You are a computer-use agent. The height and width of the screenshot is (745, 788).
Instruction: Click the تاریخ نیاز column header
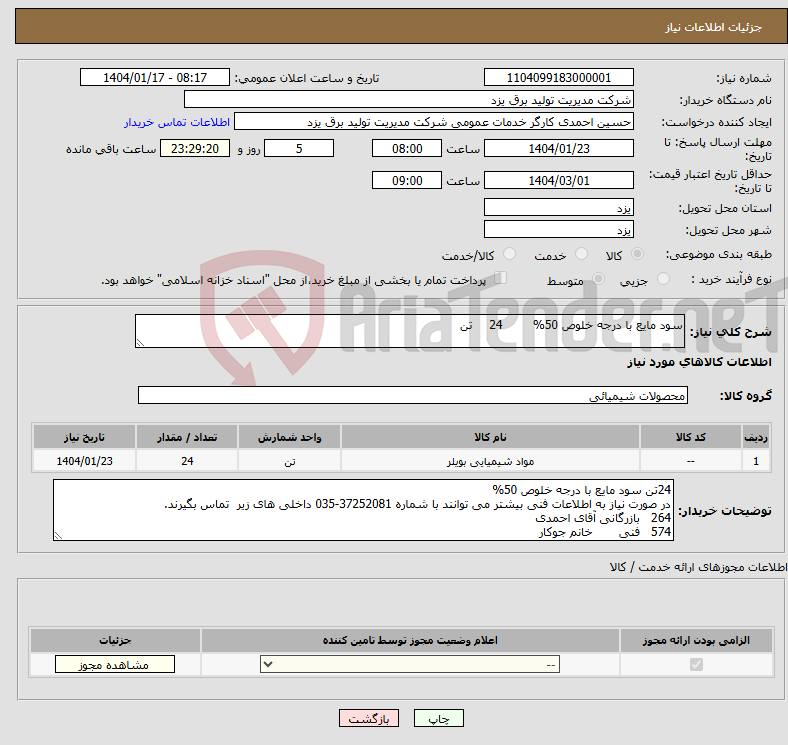click(x=84, y=437)
